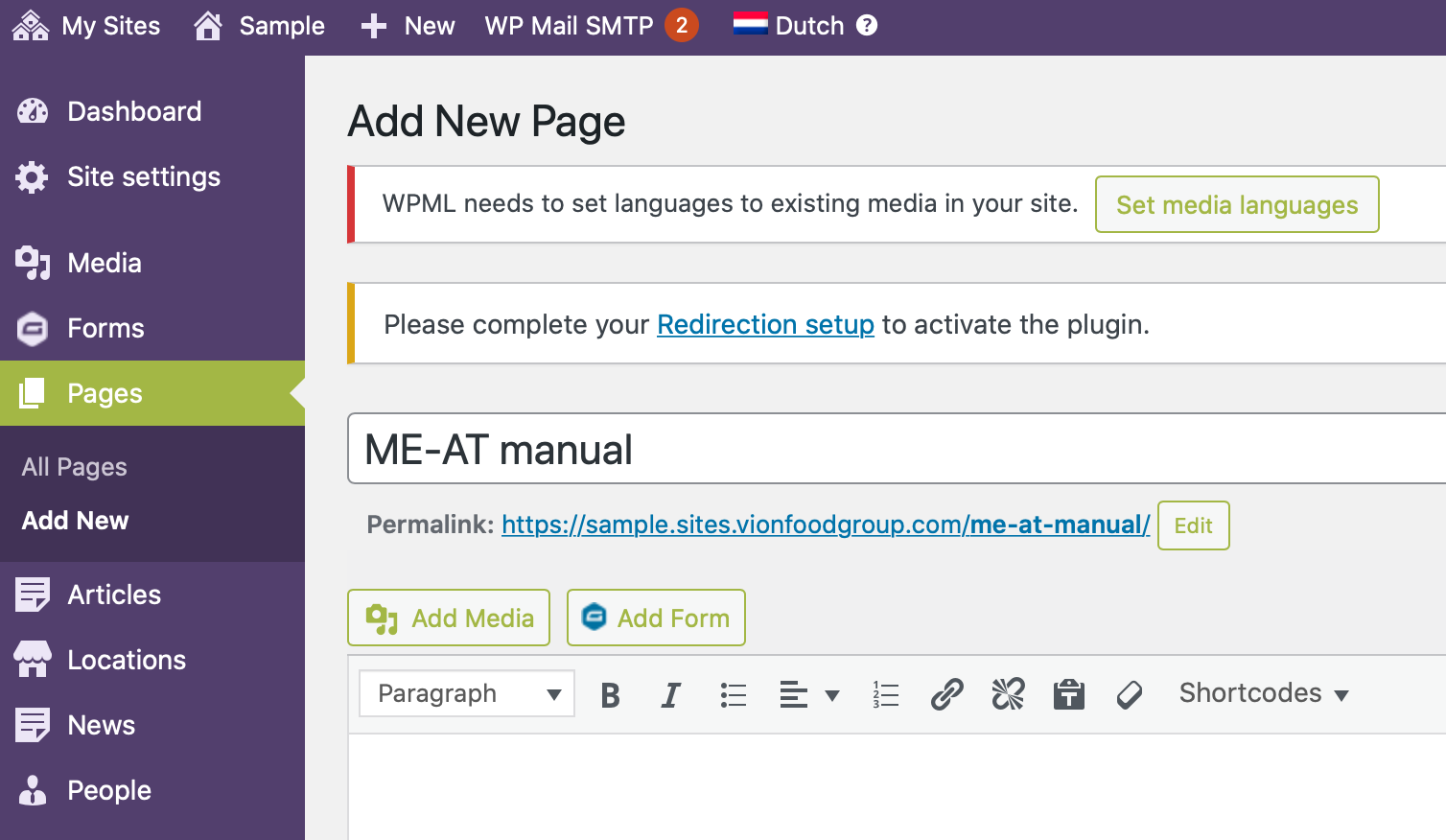Insert a bulleted list
Viewport: 1446px width, 840px height.
click(x=733, y=694)
